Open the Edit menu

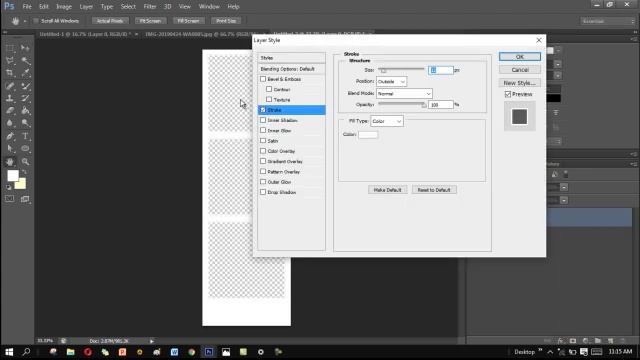(x=44, y=7)
